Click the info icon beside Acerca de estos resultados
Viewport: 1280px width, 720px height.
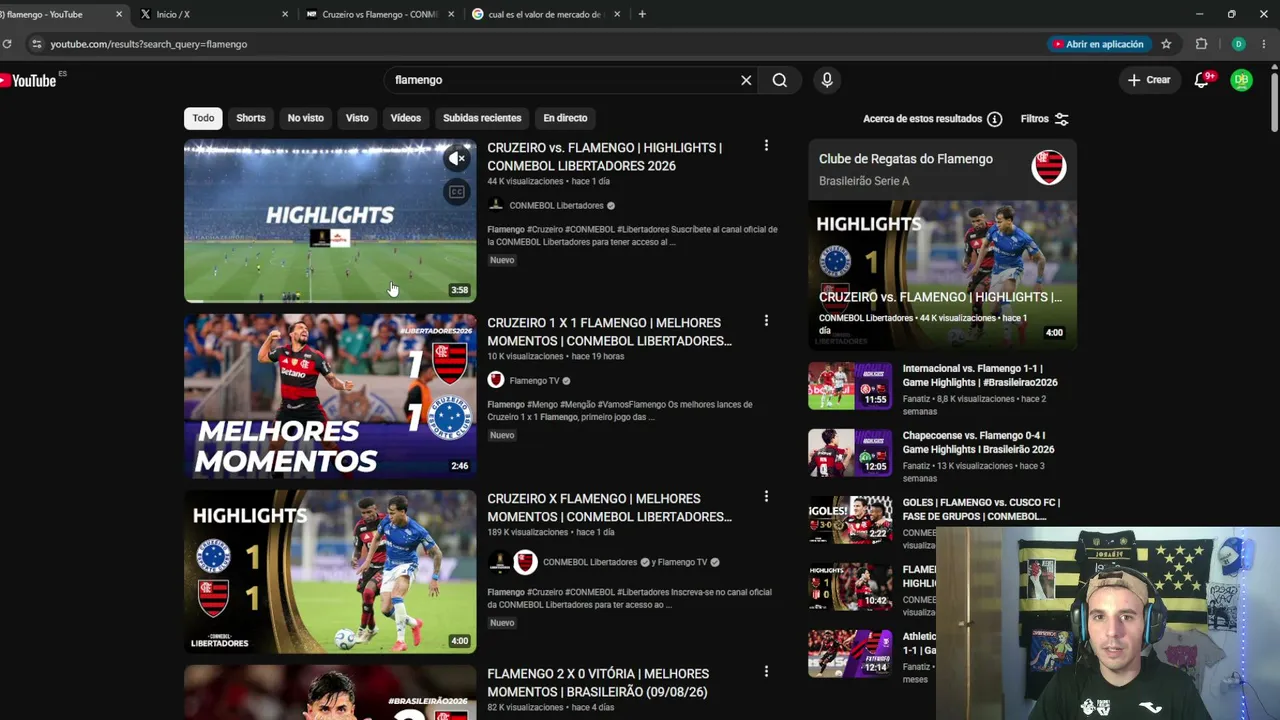click(994, 119)
